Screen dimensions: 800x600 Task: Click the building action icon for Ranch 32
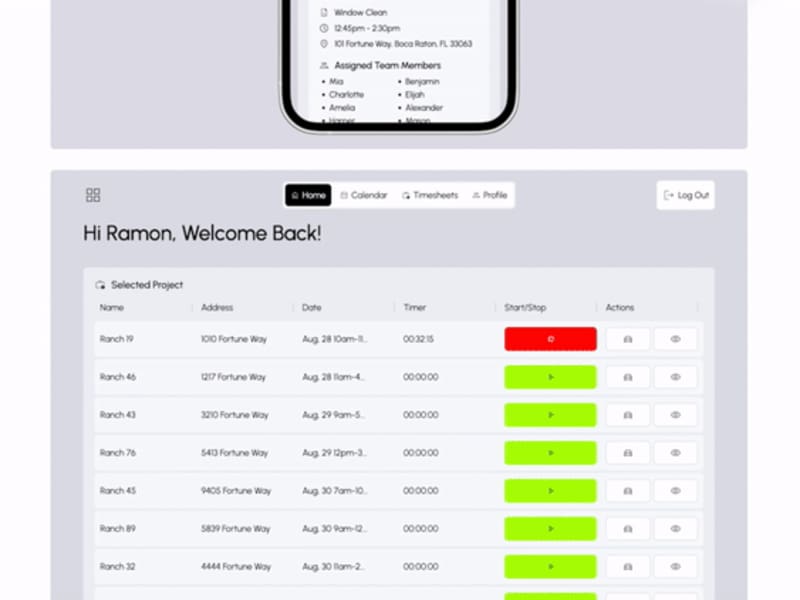(628, 566)
